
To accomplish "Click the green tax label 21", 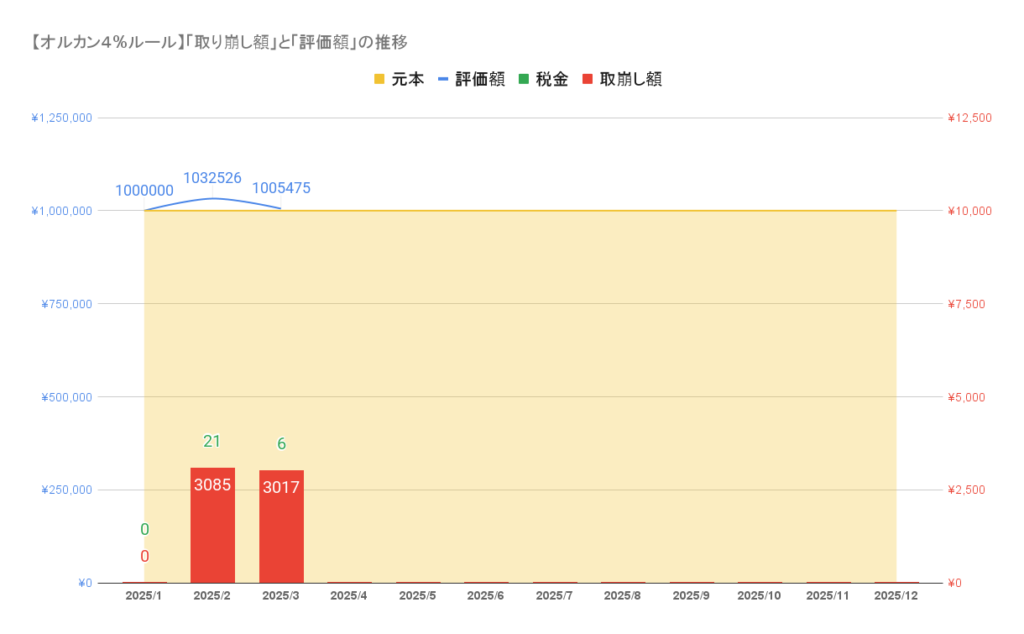I will coord(212,441).
